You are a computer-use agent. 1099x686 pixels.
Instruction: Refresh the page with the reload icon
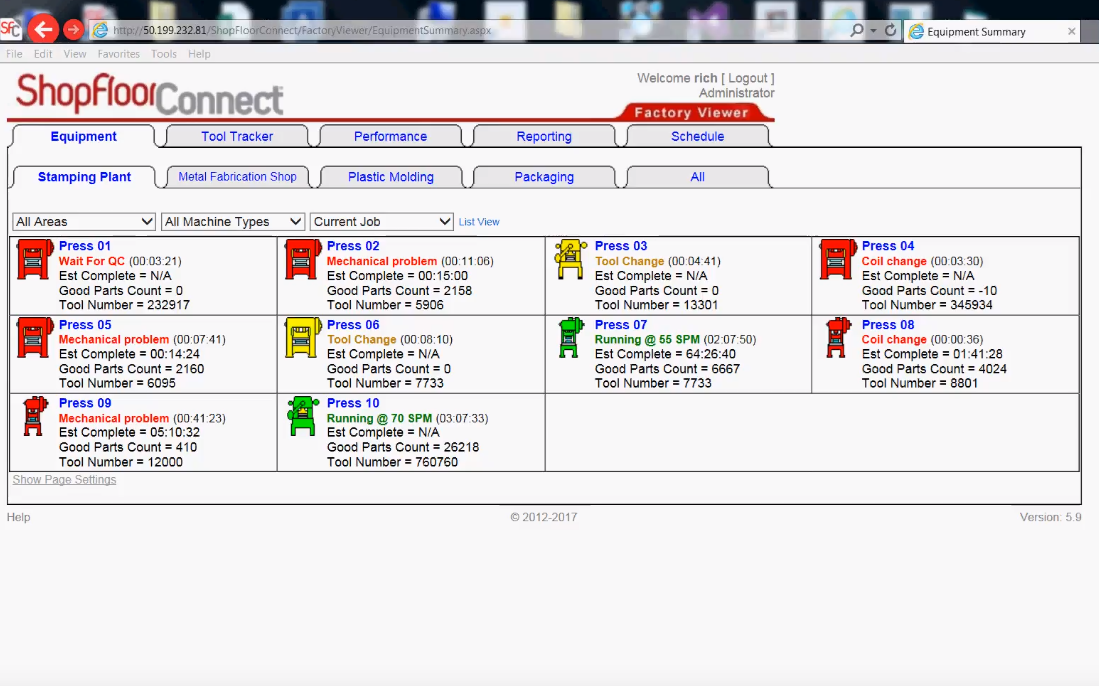[x=890, y=31]
